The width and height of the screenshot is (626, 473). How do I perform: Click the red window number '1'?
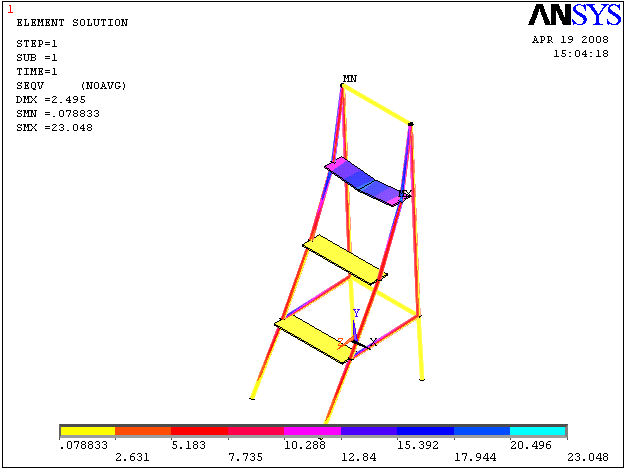coord(10,9)
